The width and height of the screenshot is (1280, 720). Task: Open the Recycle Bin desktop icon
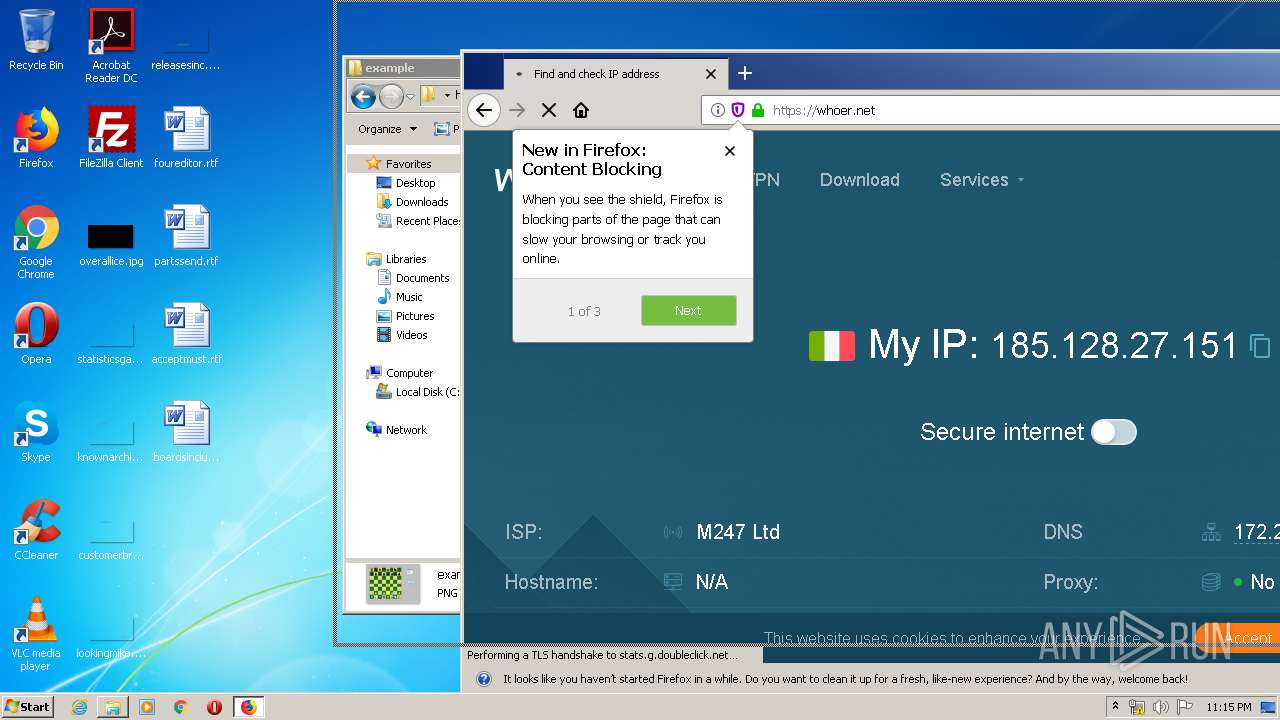[x=36, y=40]
